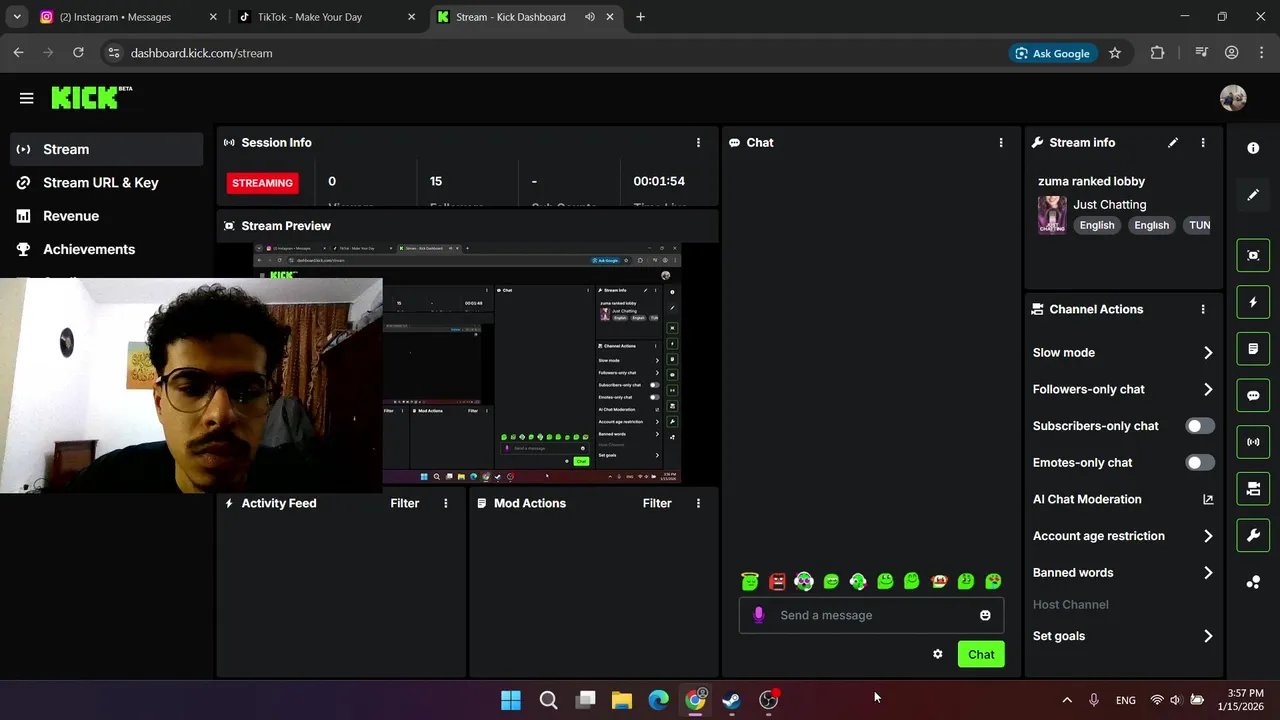Toggle the Mod Actions document icon in toolbar

[1253, 349]
